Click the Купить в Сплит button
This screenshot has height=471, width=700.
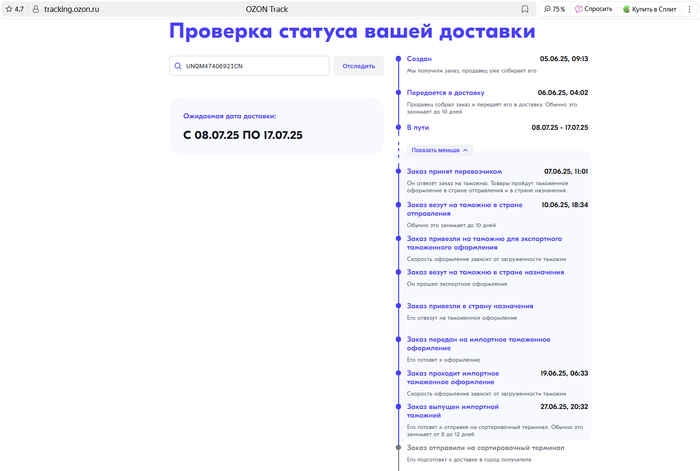pos(655,9)
